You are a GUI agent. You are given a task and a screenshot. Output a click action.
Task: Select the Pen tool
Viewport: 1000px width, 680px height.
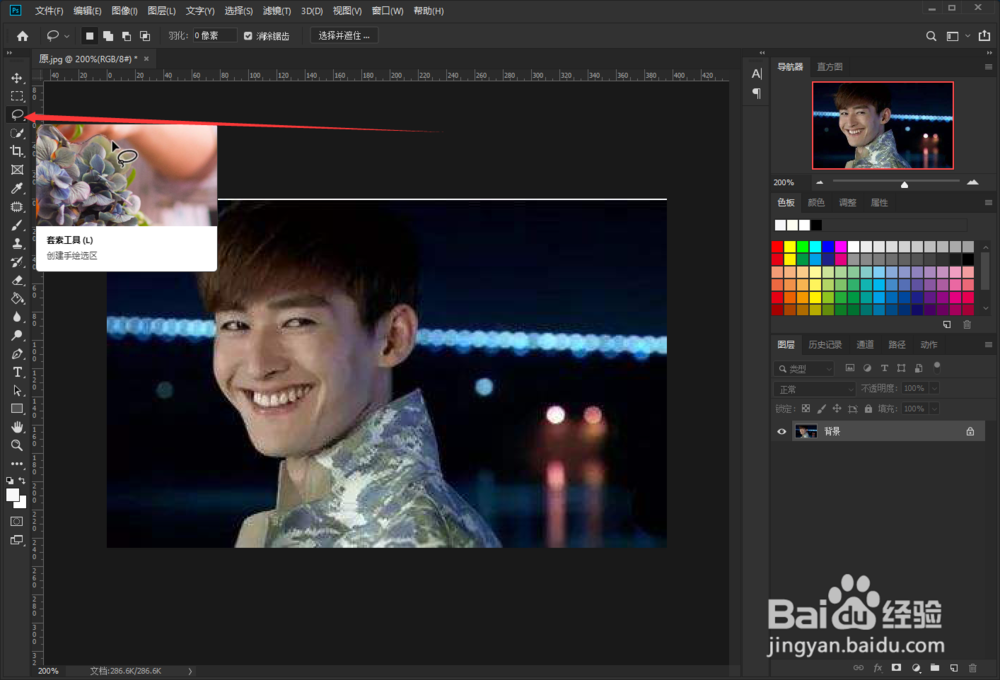pyautogui.click(x=17, y=354)
